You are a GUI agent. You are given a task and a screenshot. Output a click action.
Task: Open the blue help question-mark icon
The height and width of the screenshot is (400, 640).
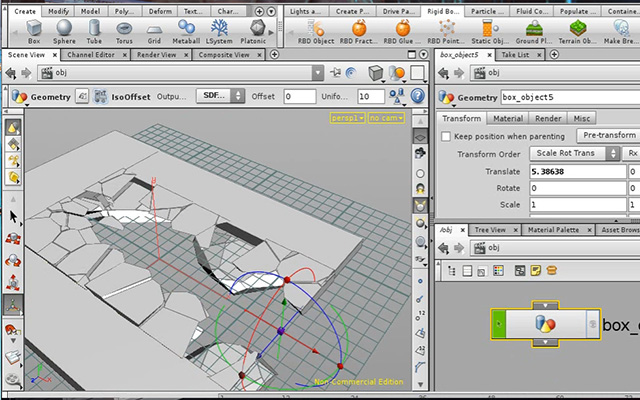tap(417, 96)
